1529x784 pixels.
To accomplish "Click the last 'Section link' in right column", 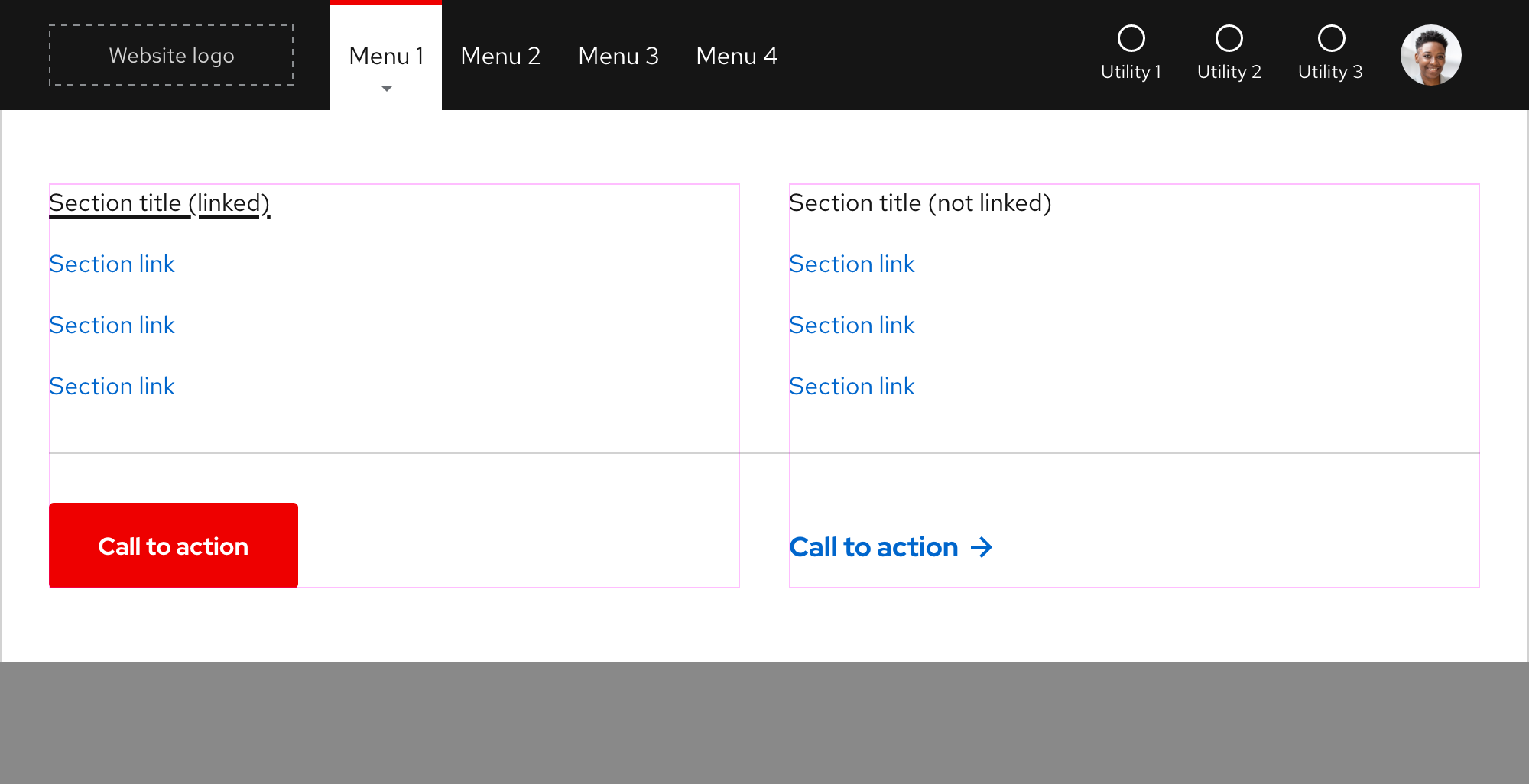I will tap(852, 386).
